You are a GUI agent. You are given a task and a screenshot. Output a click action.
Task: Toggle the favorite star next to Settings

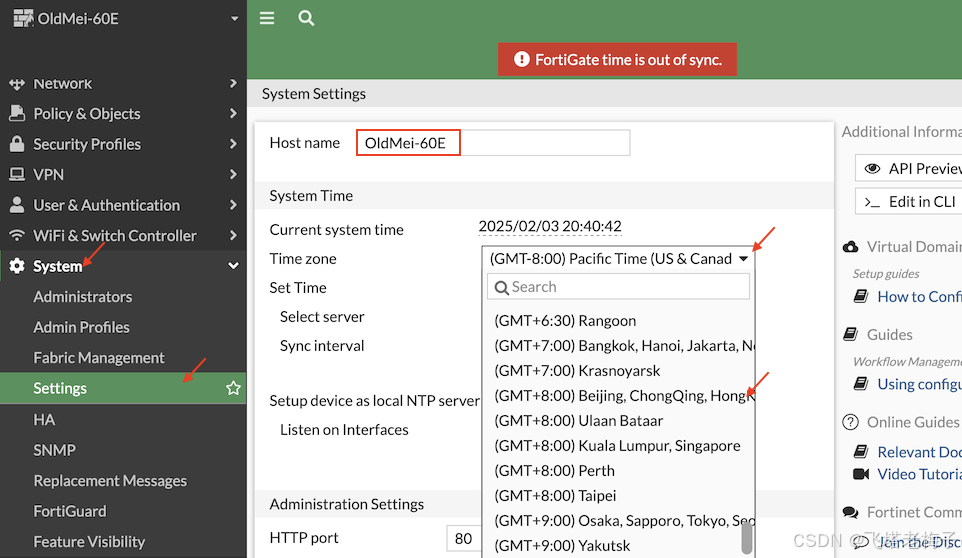(x=233, y=388)
